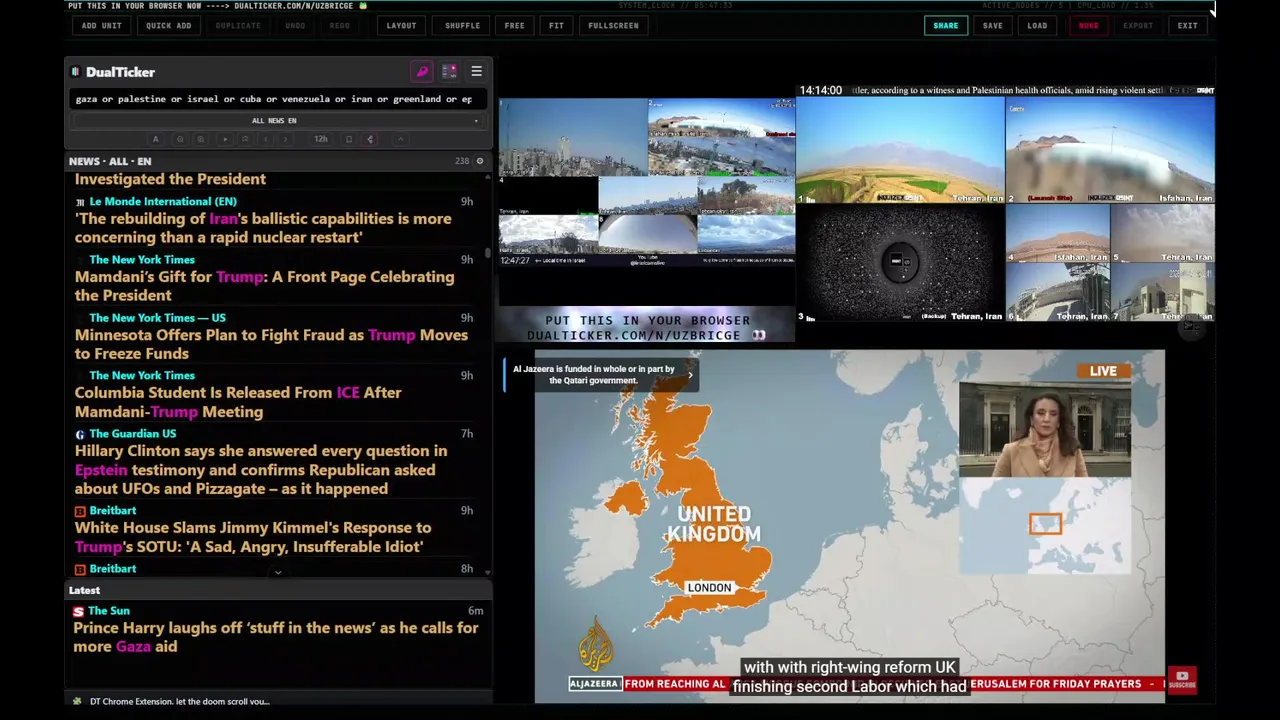1280x720 pixels.
Task: Click the multi-camera city skyline feed grid
Action: (647, 182)
